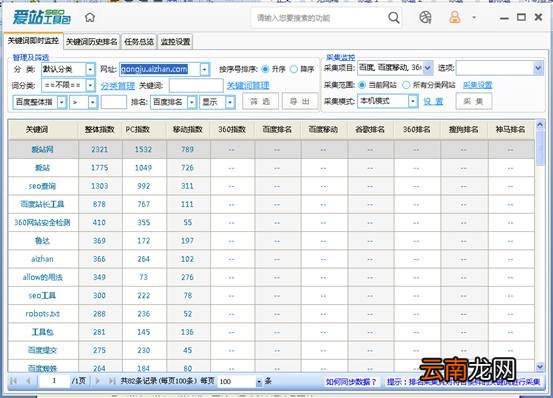Focus the top function search field

[x=319, y=18]
